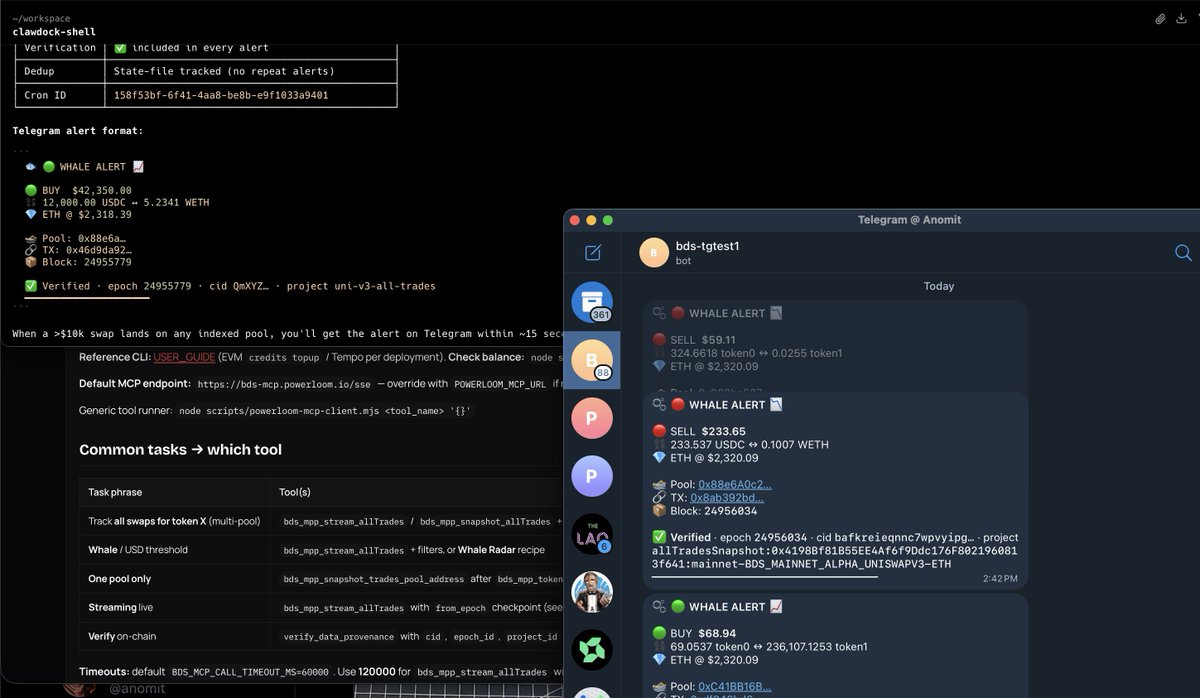This screenshot has width=1200, height=698.
Task: Open THE LAO chat in Telegram sidebar
Action: pyautogui.click(x=592, y=534)
